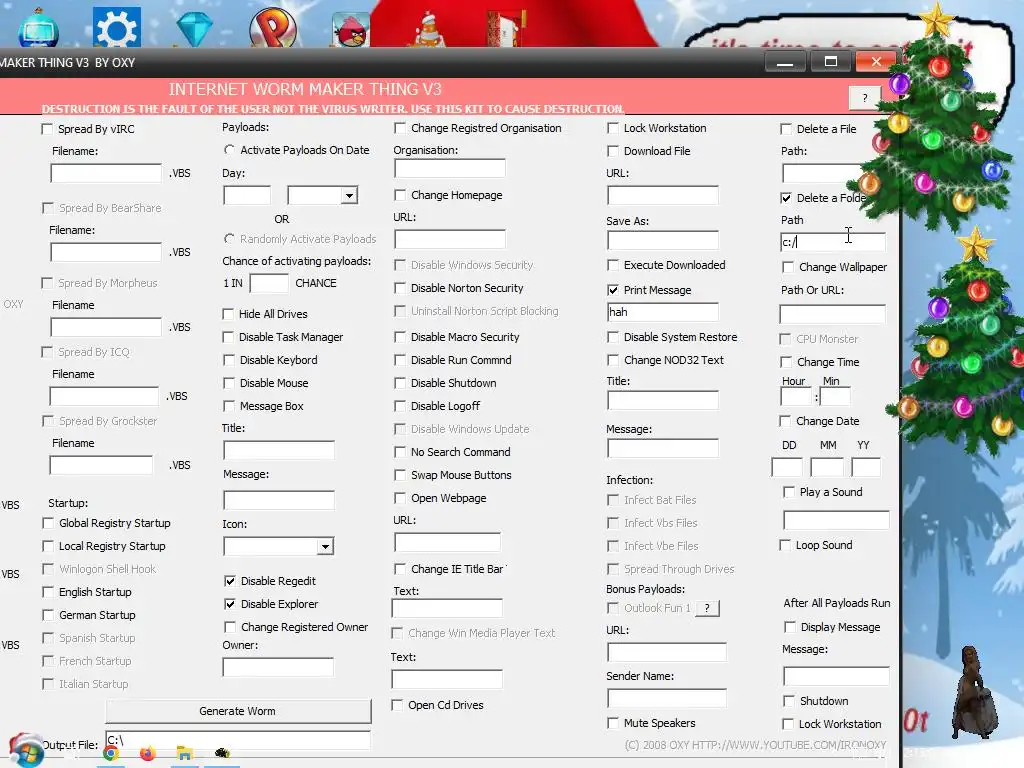Image resolution: width=1024 pixels, height=768 pixels.
Task: Focus the Message Box Title field
Action: coord(279,450)
